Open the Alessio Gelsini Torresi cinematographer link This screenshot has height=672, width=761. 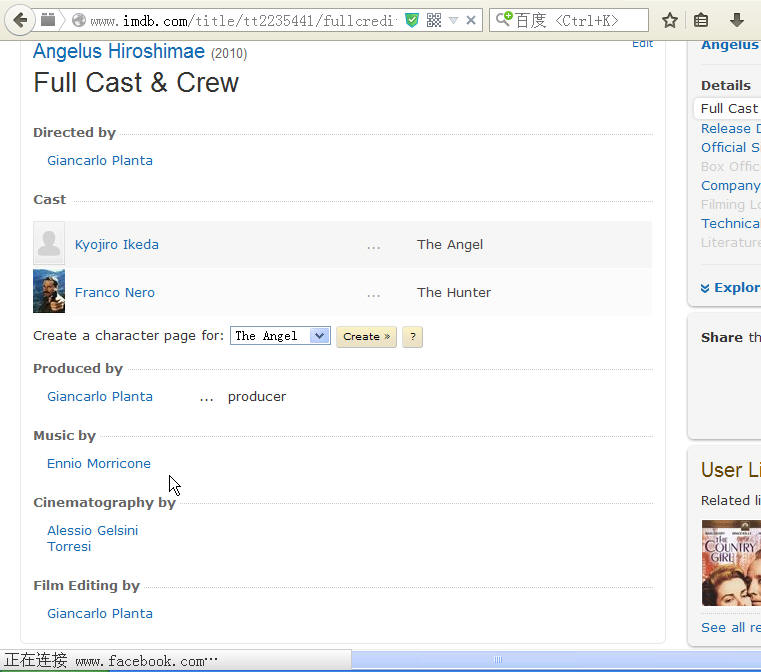[93, 539]
